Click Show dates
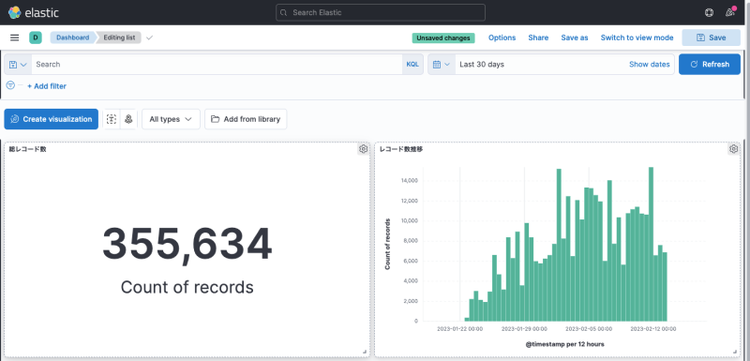 point(649,64)
